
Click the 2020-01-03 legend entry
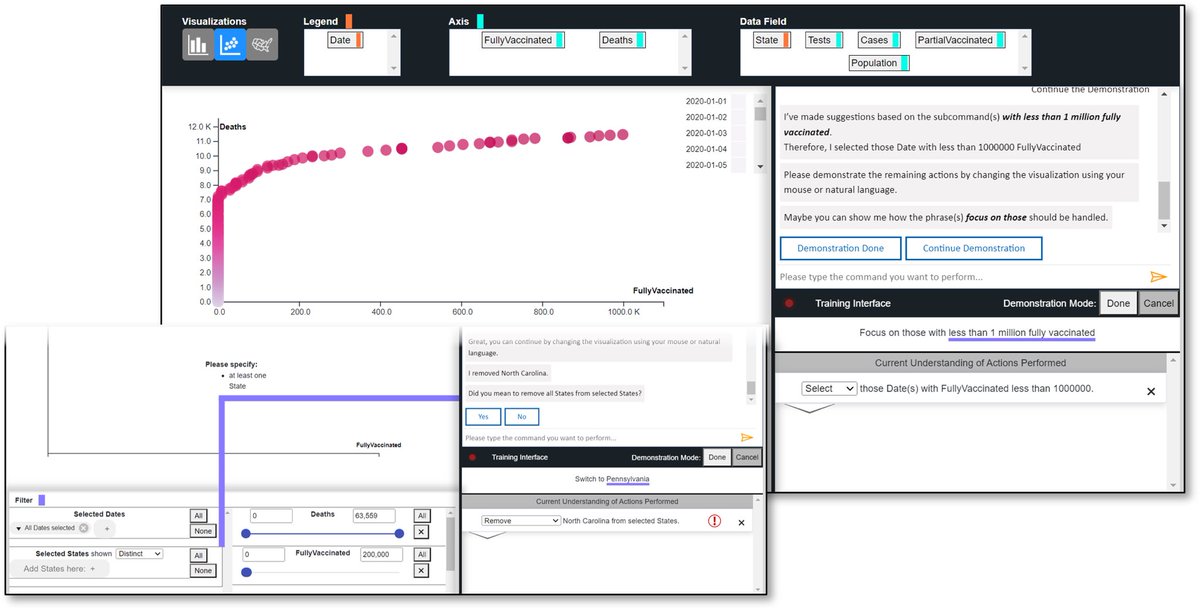tap(706, 133)
